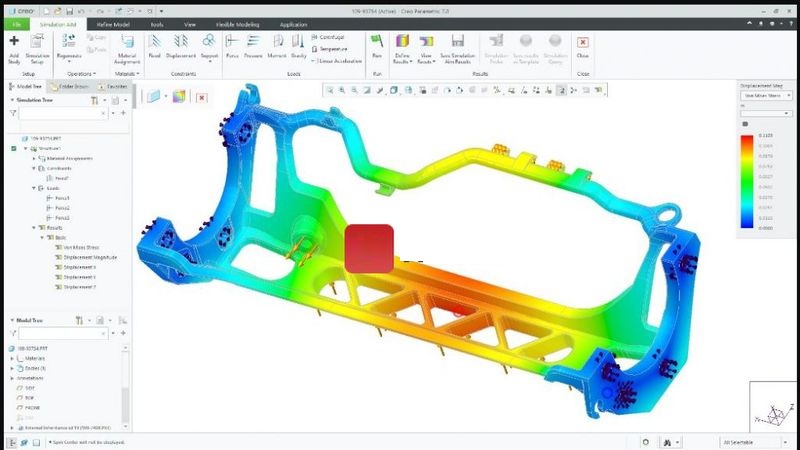Collapse the Loads tree node
This screenshot has width=800, height=450.
[x=34, y=188]
